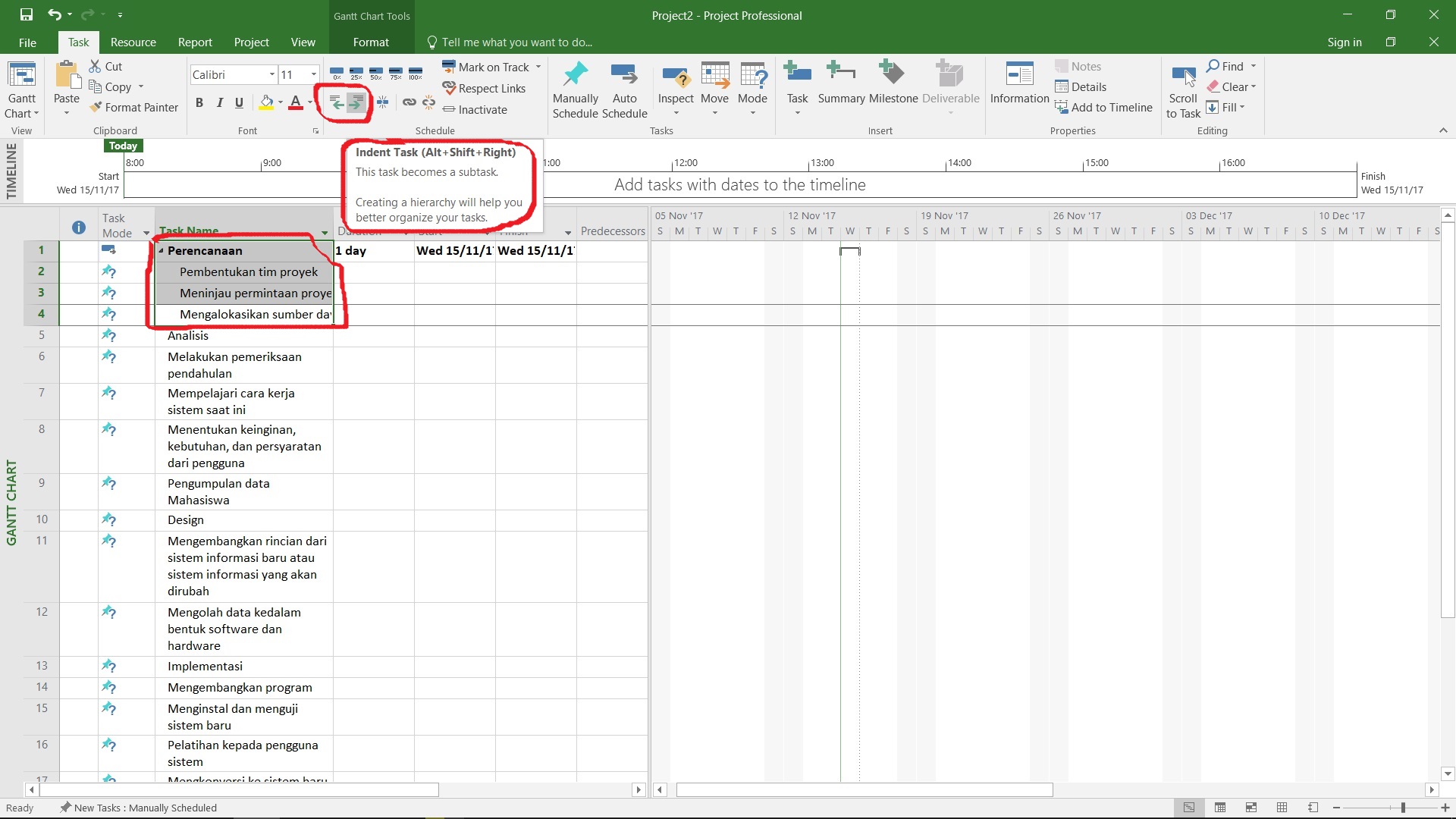
Task: Unlink the selected tasks
Action: point(428,102)
